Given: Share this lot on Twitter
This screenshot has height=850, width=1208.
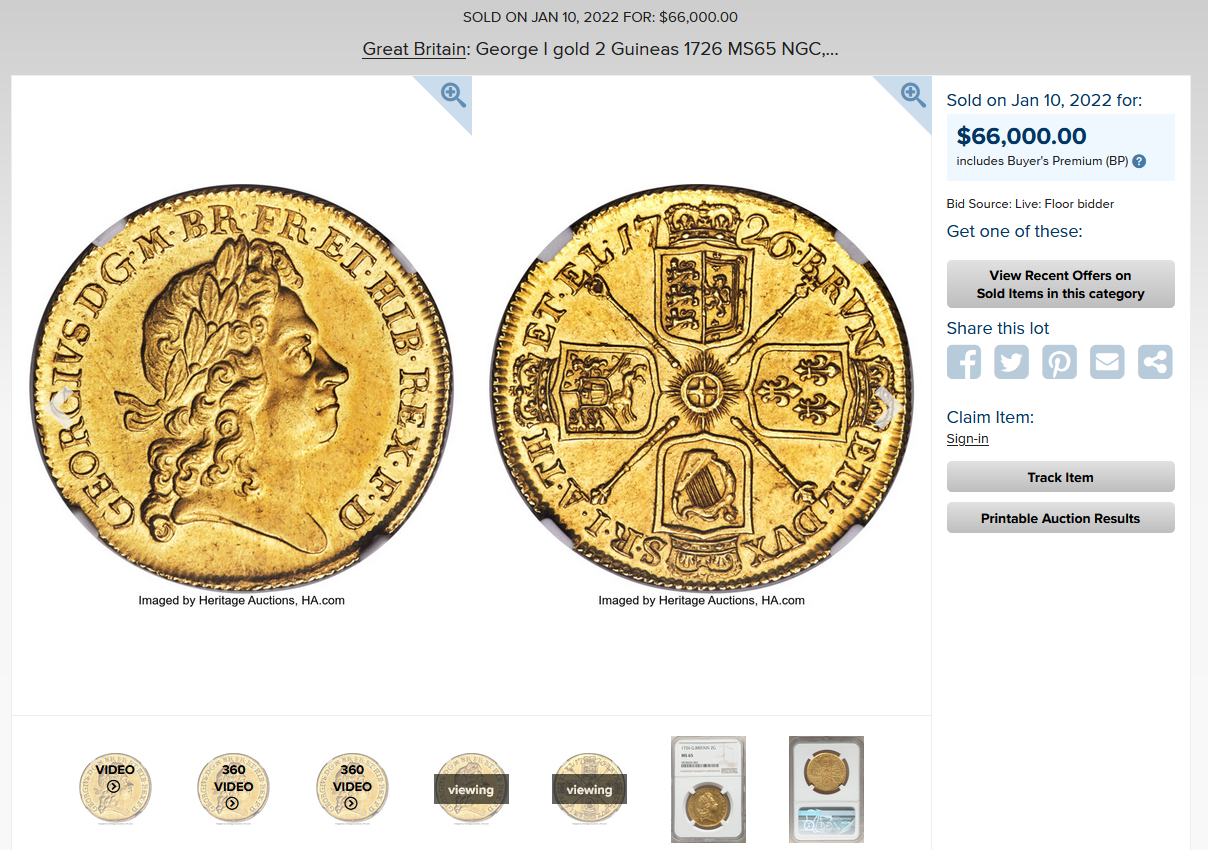Looking at the screenshot, I should pos(1012,361).
